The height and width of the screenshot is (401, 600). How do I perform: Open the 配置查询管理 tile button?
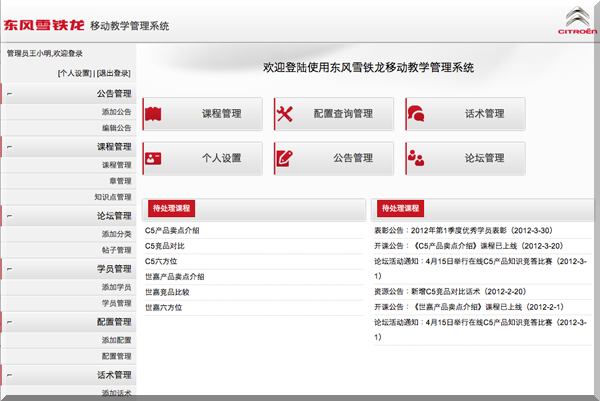pyautogui.click(x=334, y=114)
